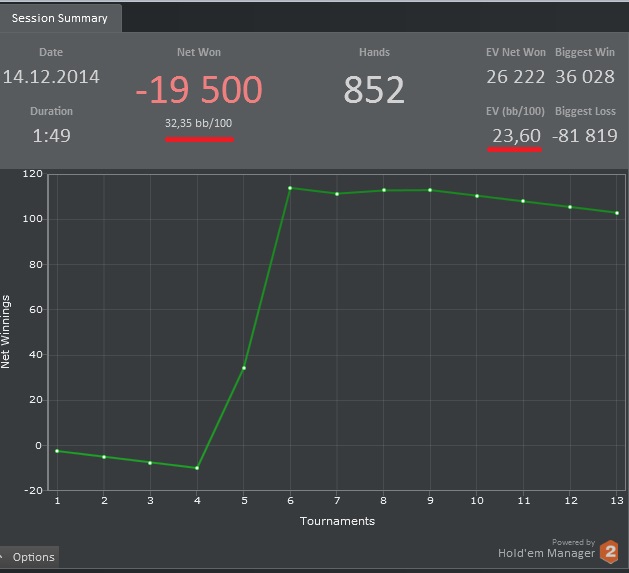Click the Duration heading label

point(51,111)
